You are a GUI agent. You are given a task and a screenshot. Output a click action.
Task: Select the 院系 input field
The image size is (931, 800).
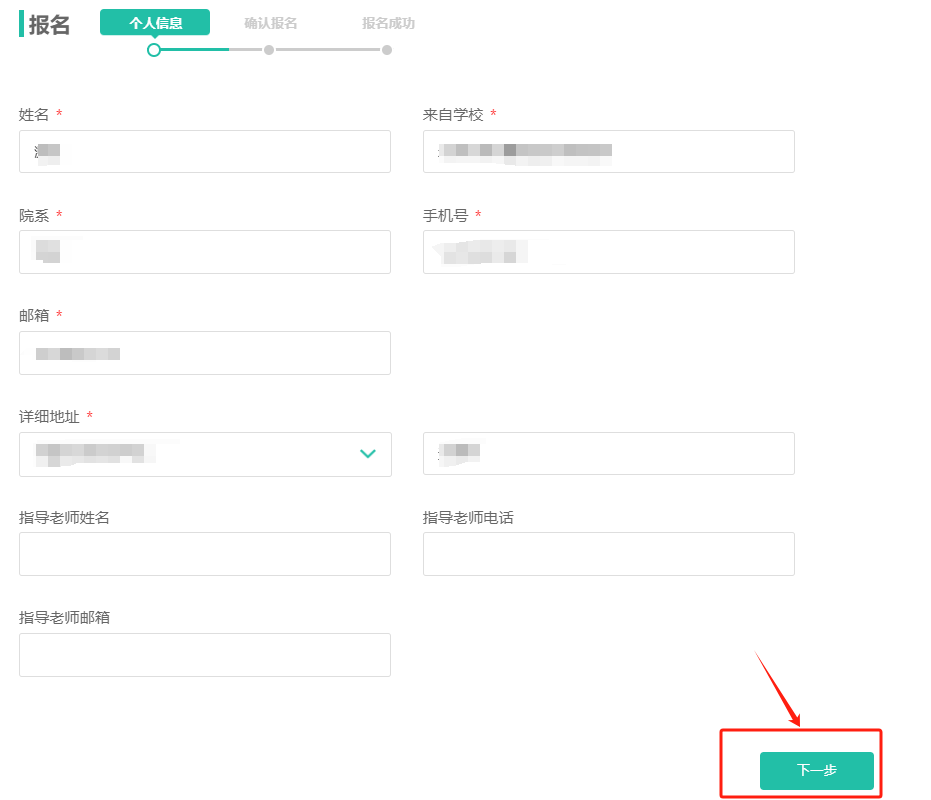[205, 252]
